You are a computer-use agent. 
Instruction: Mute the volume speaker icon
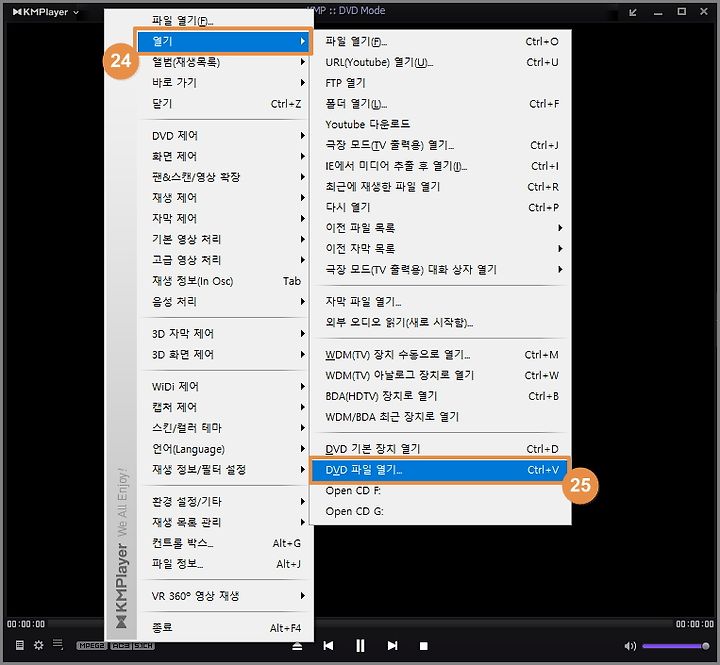tap(630, 646)
